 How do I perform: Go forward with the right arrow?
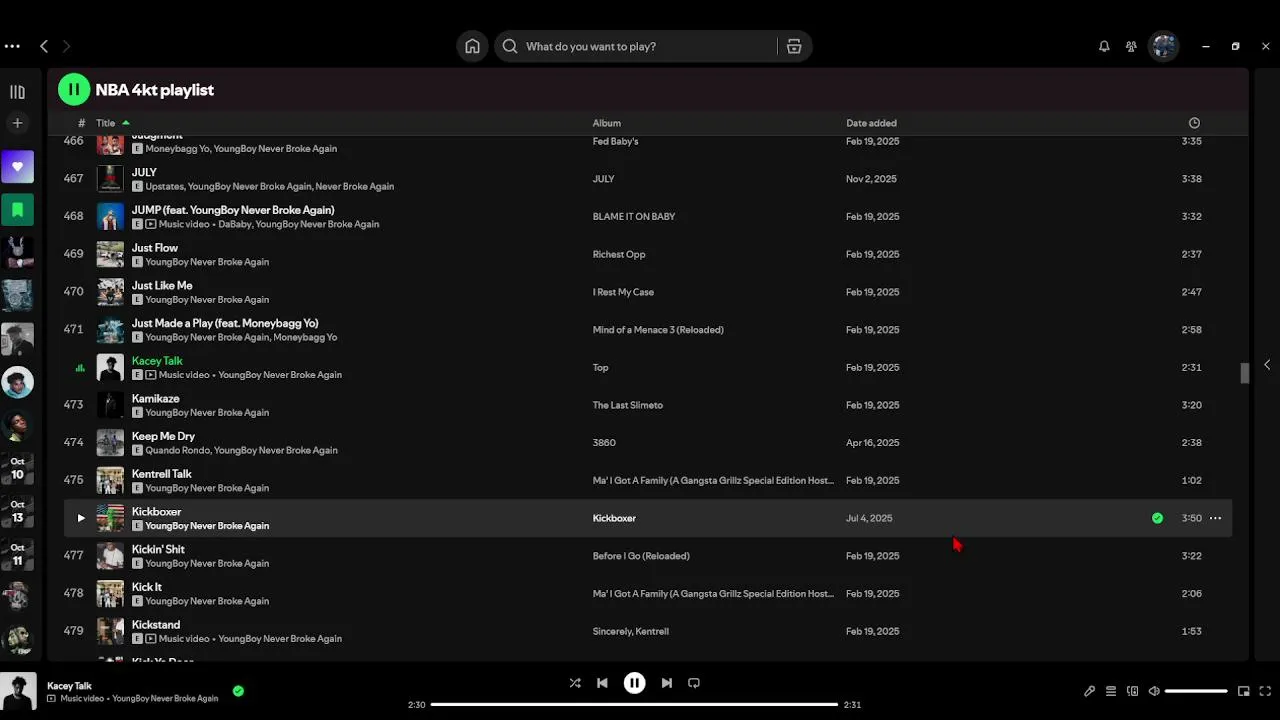pyautogui.click(x=66, y=46)
